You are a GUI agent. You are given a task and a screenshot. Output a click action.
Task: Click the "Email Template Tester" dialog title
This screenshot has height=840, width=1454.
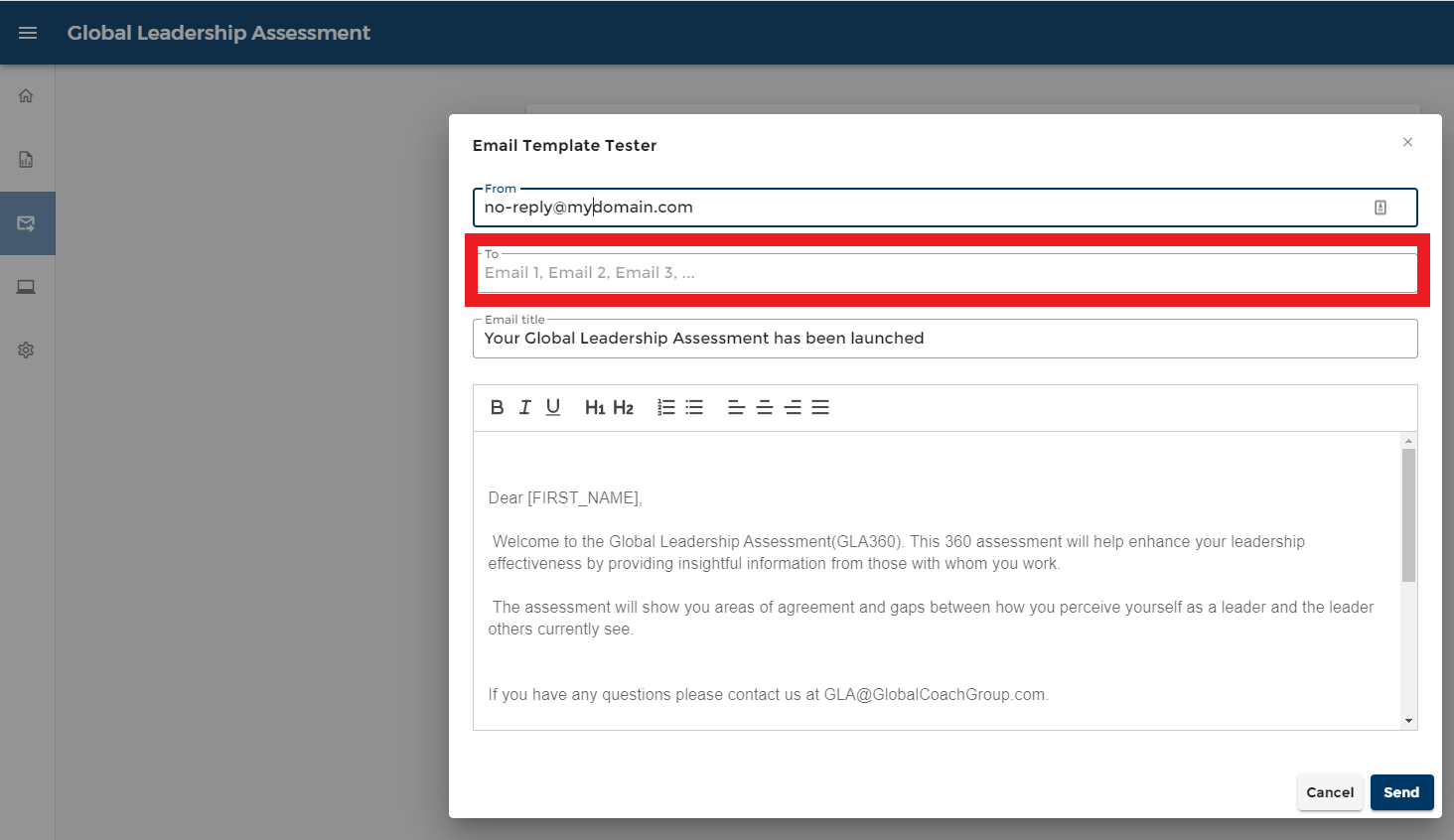coord(564,145)
